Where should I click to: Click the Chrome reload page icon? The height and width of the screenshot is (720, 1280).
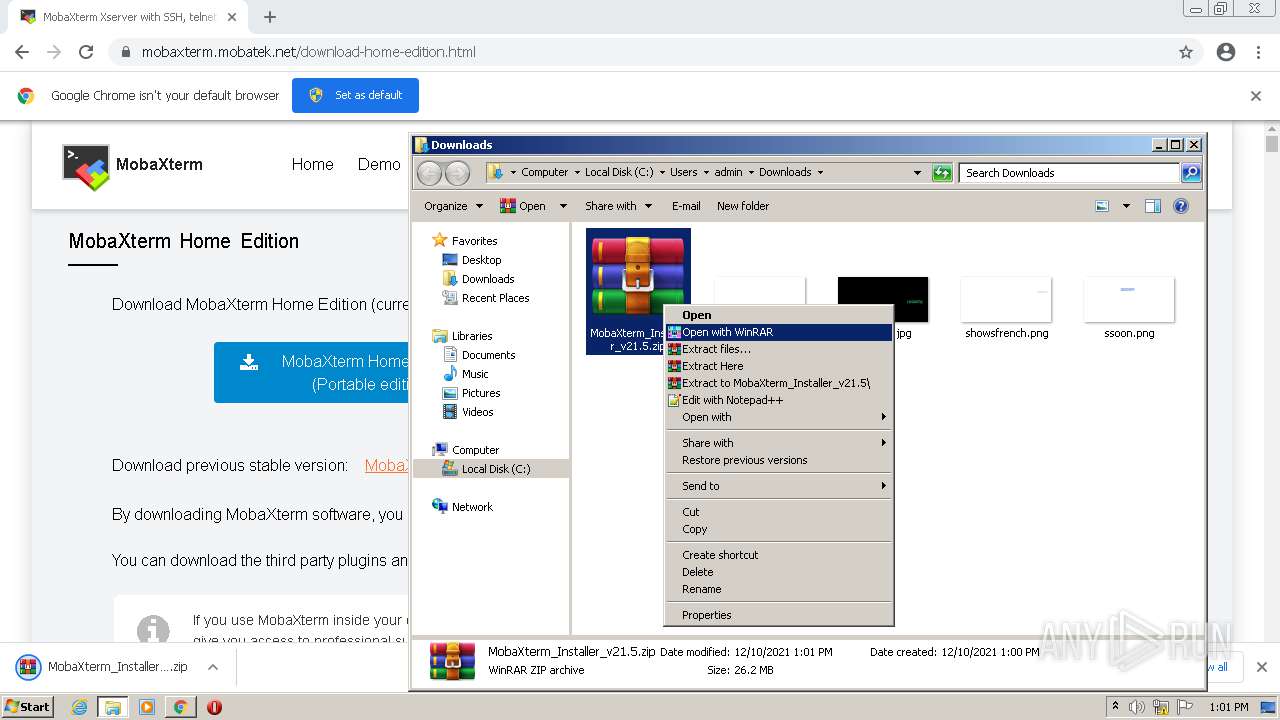click(x=86, y=52)
